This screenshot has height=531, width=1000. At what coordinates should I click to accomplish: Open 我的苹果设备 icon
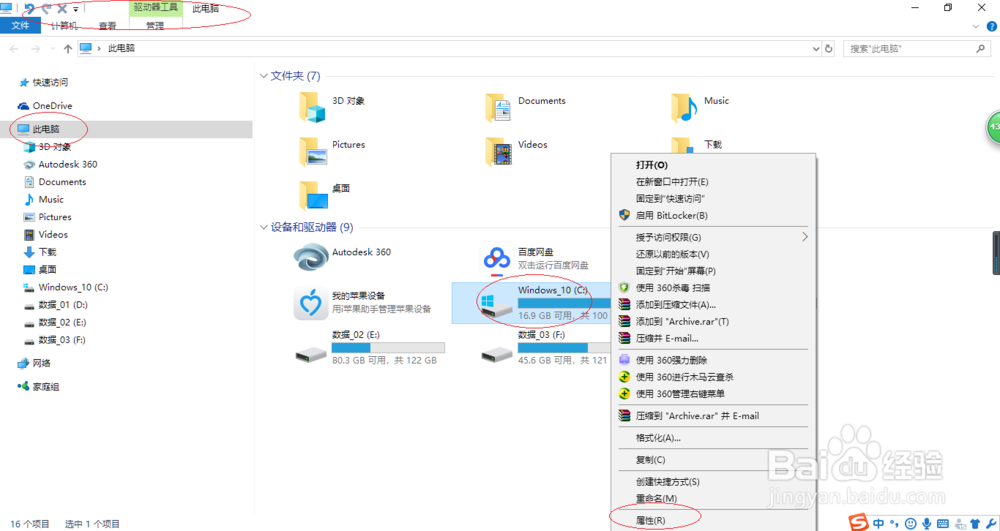pyautogui.click(x=311, y=303)
